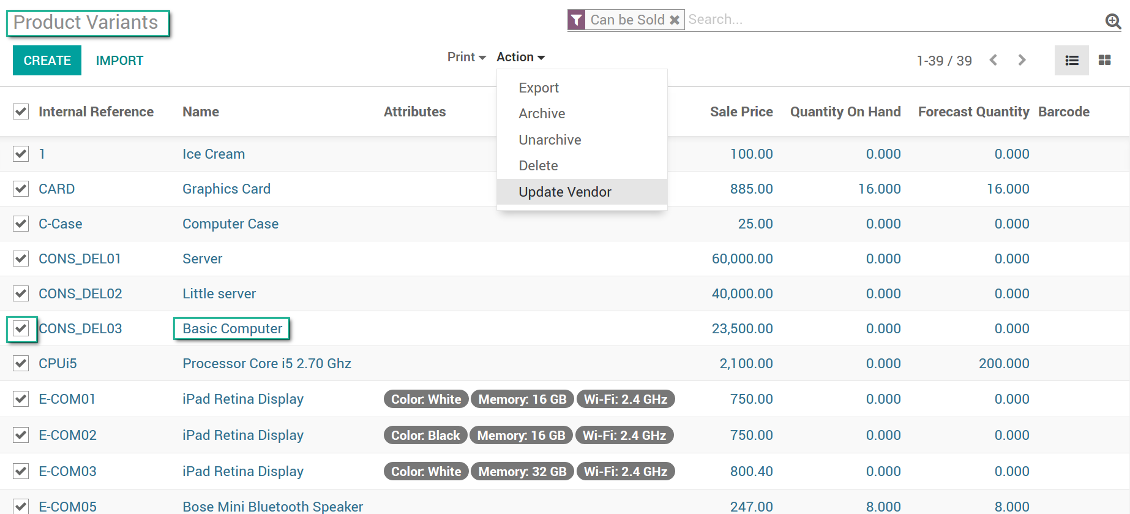Open the Basic Computer product

pos(232,329)
